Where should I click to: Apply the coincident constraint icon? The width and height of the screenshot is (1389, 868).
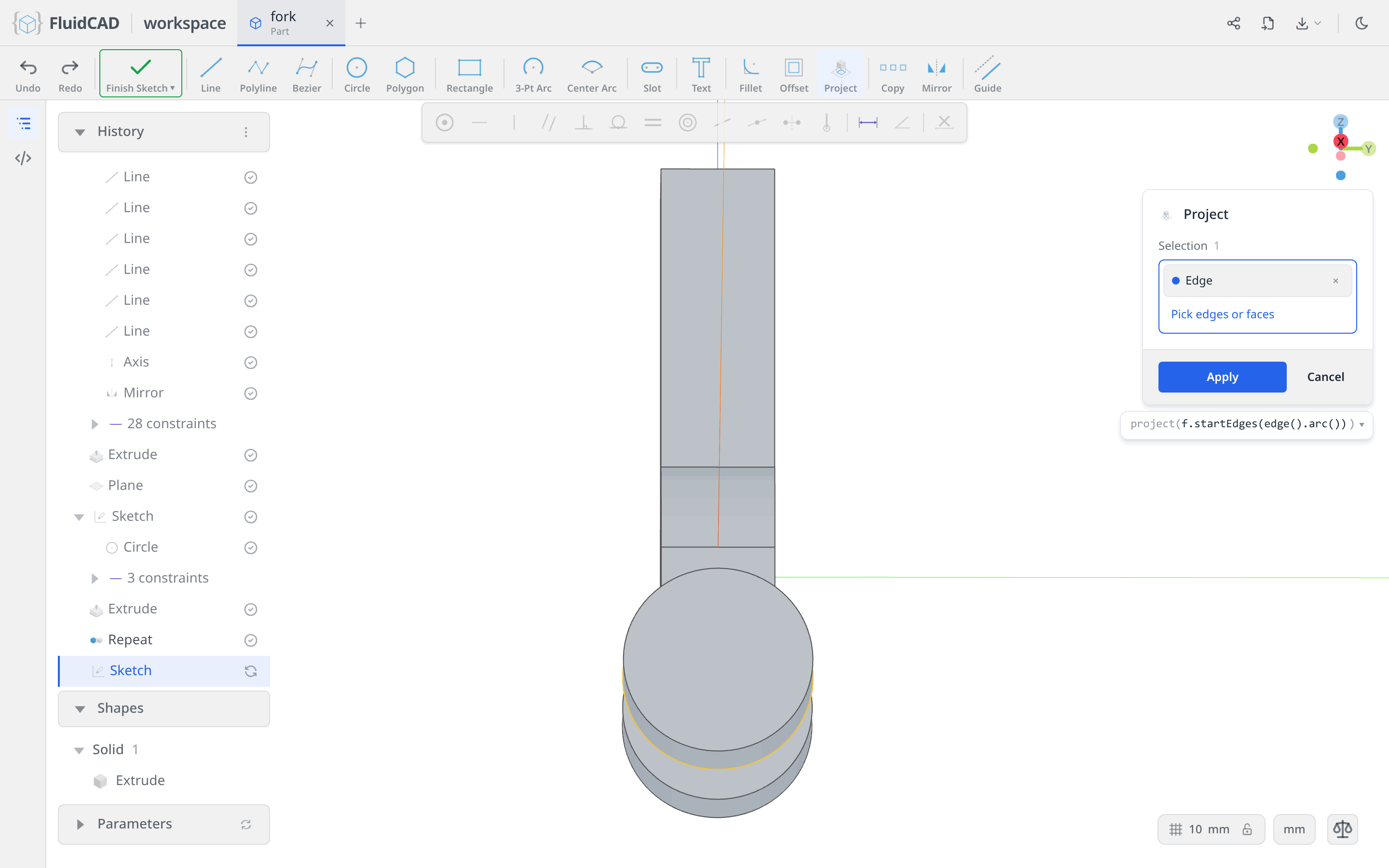pyautogui.click(x=444, y=122)
